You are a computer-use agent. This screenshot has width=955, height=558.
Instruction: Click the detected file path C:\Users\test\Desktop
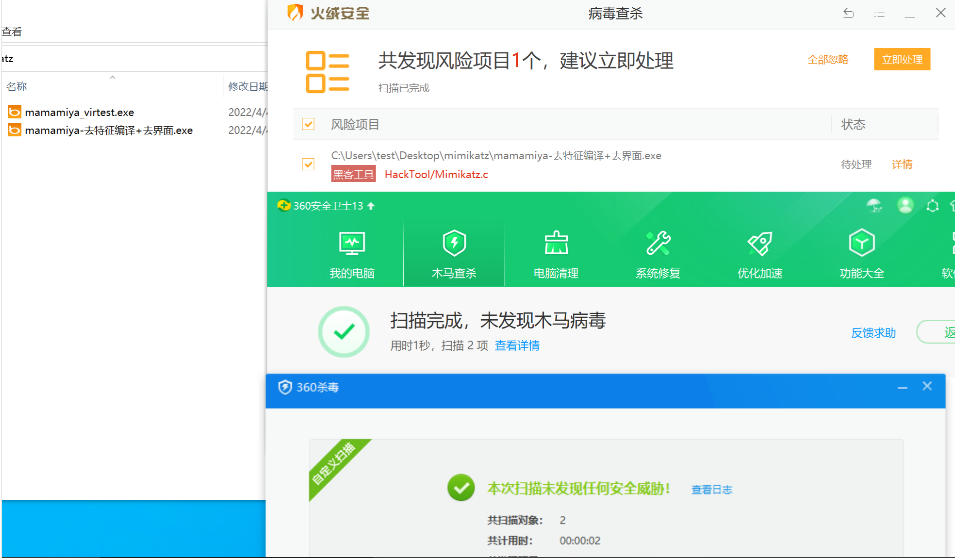click(496, 155)
